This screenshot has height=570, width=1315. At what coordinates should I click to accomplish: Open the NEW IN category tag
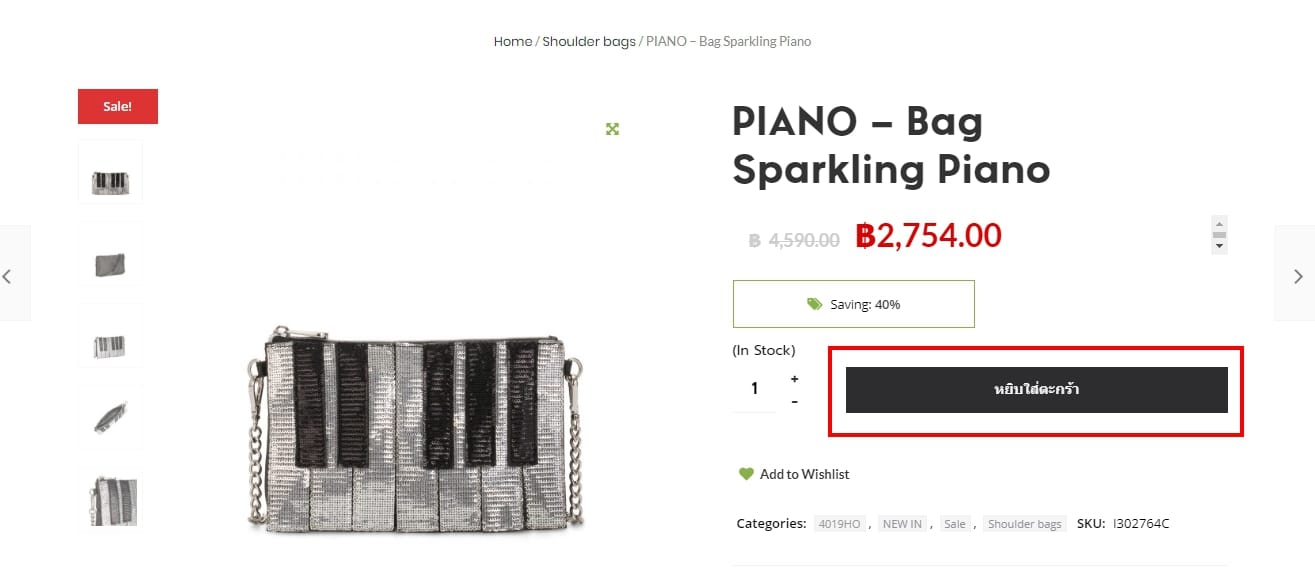click(x=902, y=524)
